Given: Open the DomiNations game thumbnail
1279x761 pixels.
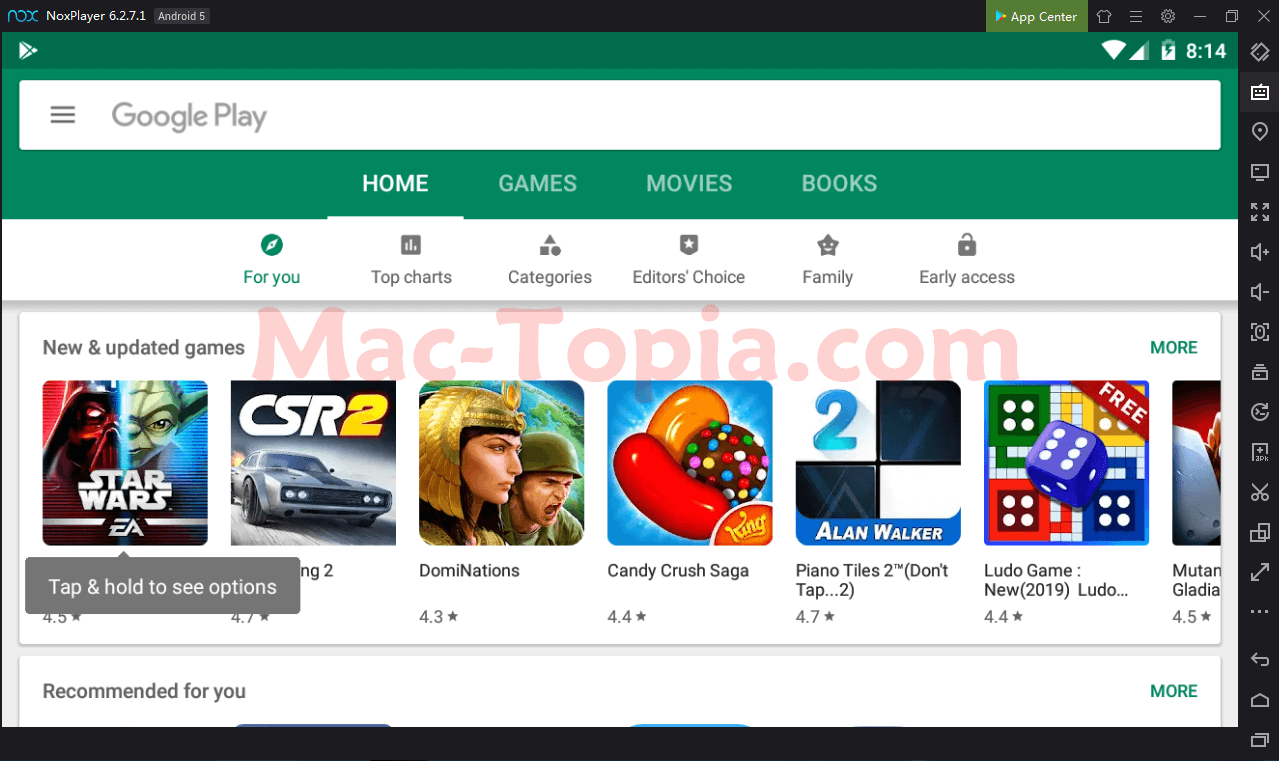Looking at the screenshot, I should [x=501, y=463].
